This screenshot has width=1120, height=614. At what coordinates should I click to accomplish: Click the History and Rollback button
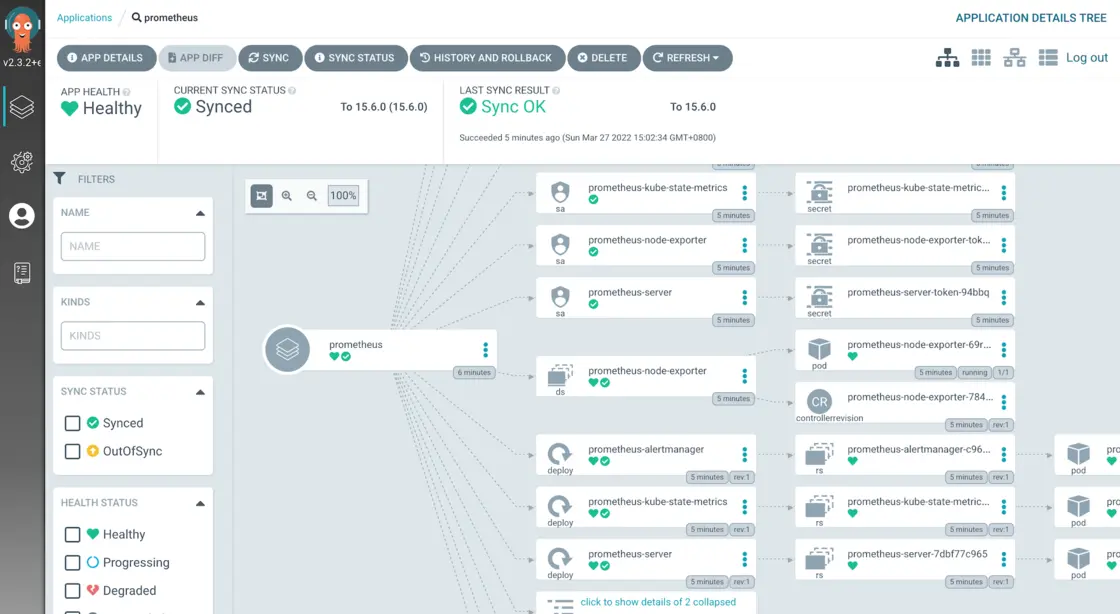[487, 58]
